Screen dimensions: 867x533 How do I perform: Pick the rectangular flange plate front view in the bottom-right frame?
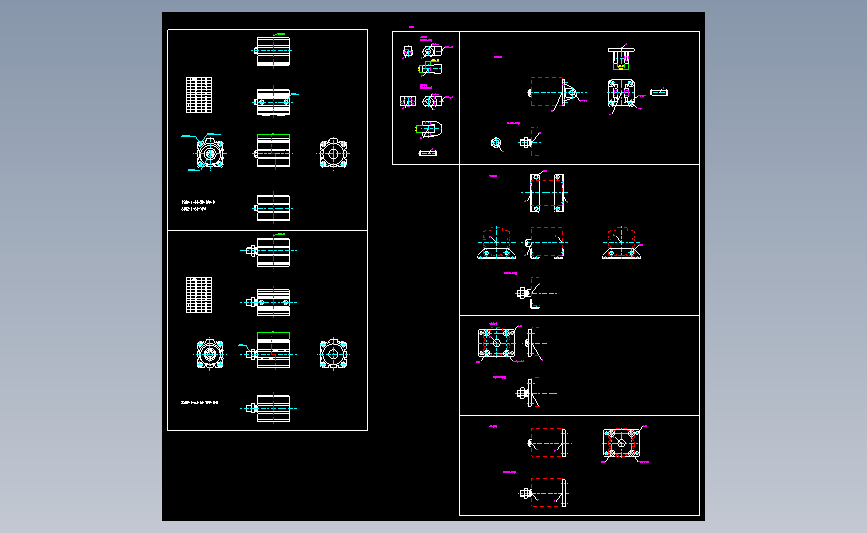pyautogui.click(x=621, y=443)
